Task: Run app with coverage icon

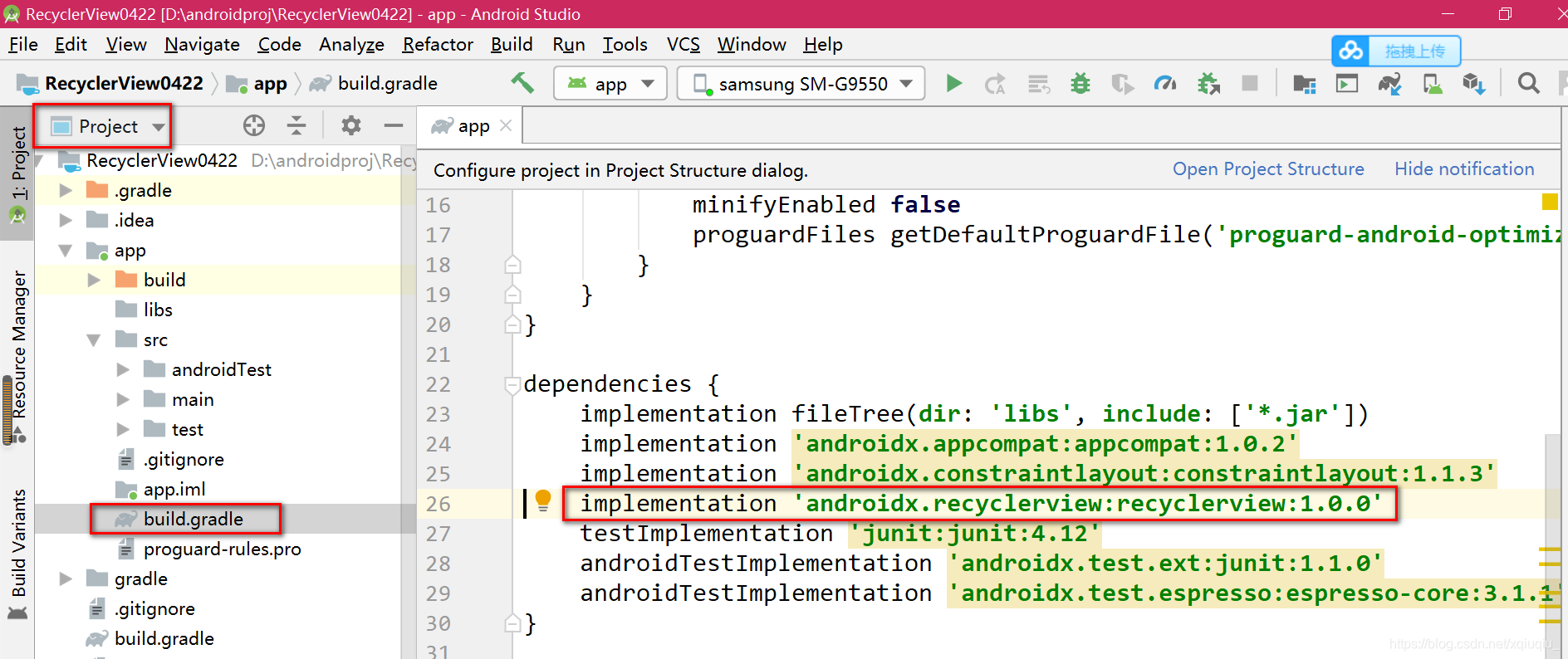Action: click(x=1123, y=84)
